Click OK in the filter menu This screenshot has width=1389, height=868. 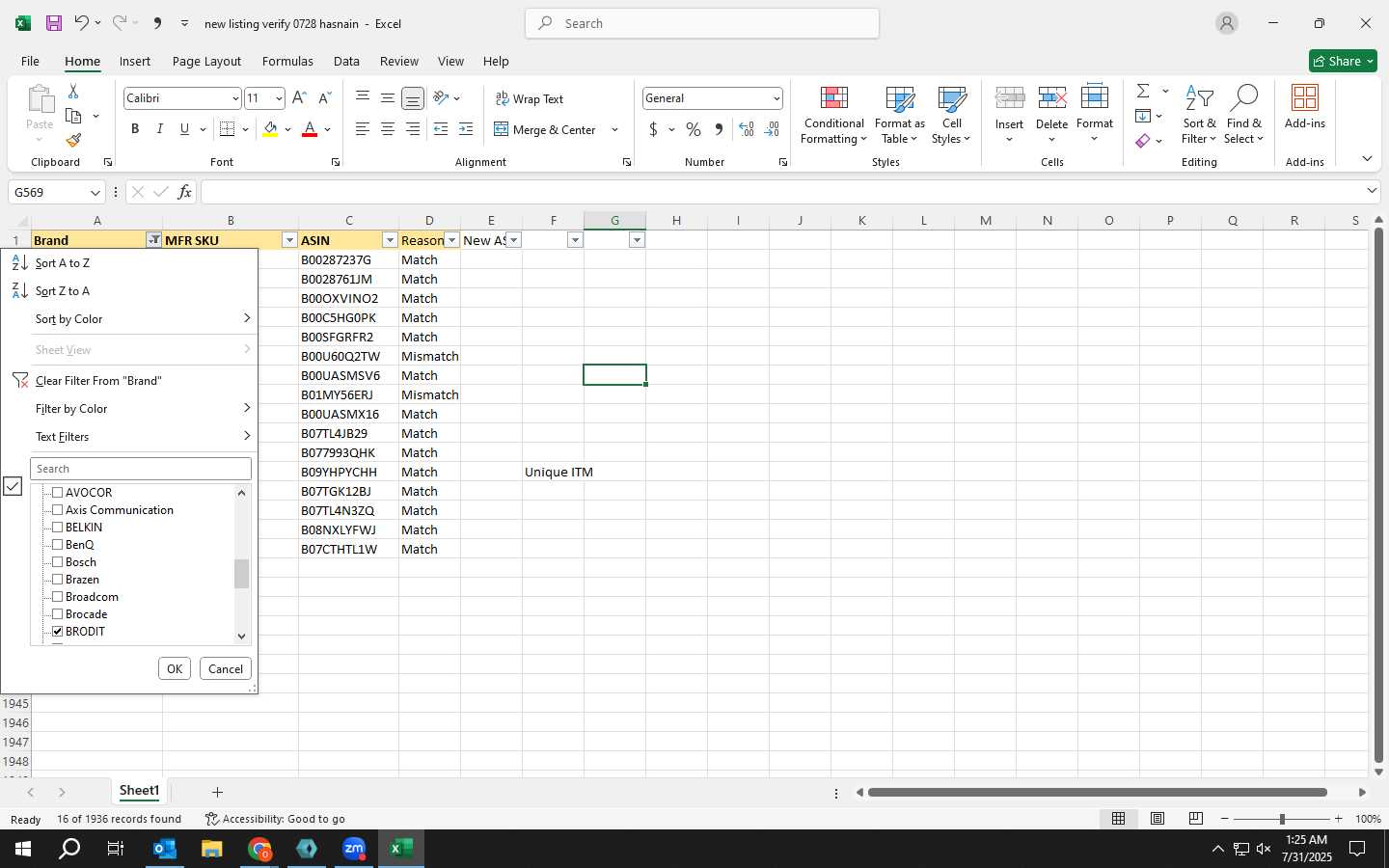(175, 668)
